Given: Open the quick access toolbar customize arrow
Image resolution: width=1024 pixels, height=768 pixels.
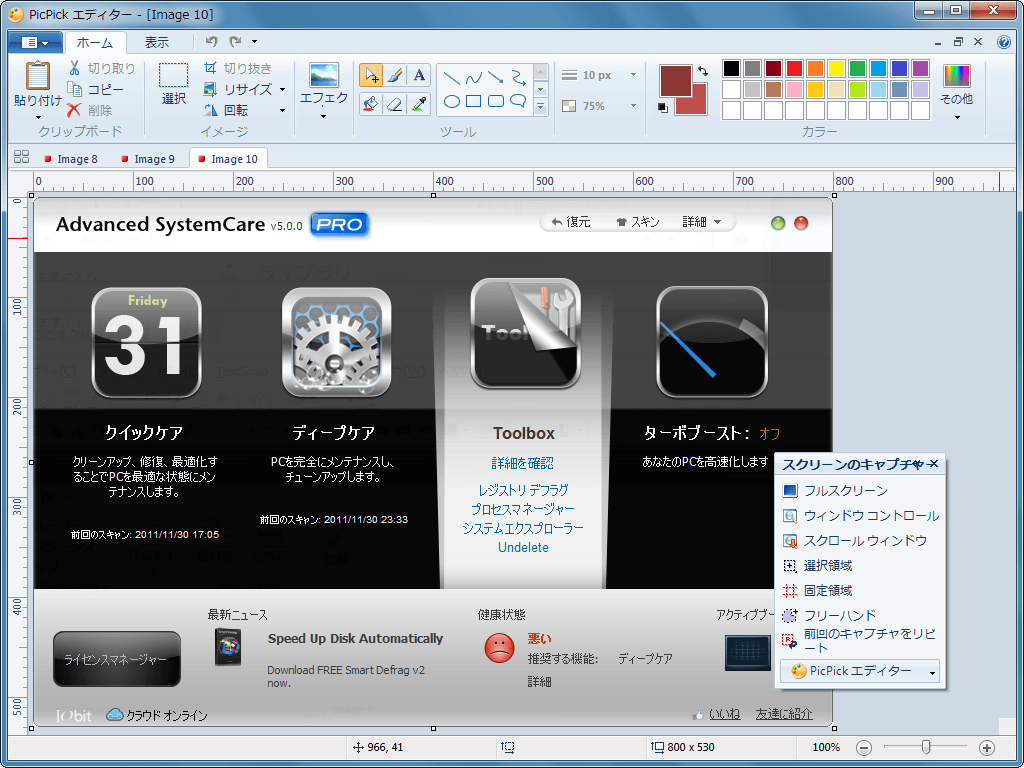Looking at the screenshot, I should (255, 41).
